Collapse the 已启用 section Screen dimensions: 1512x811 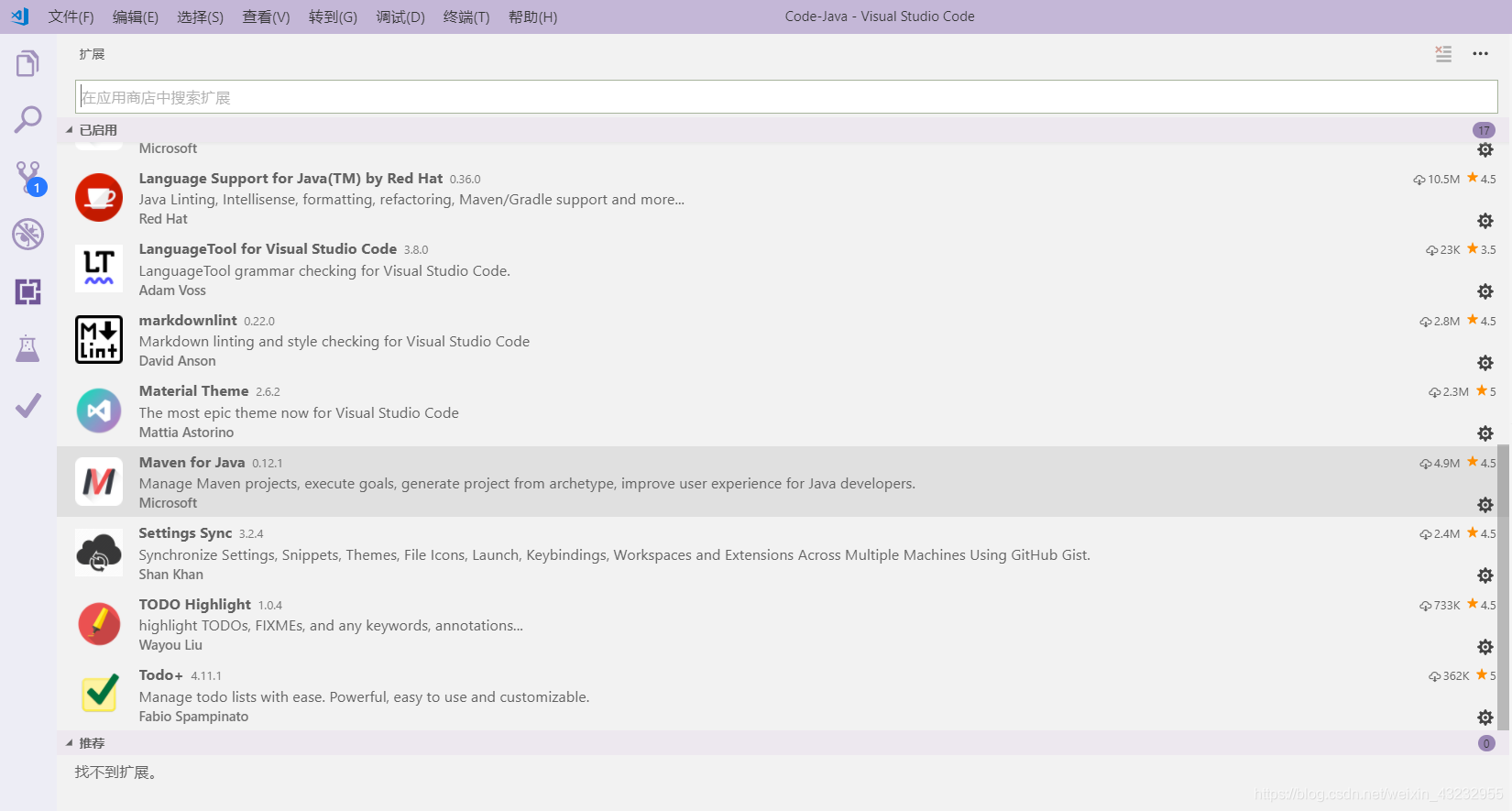[x=69, y=130]
